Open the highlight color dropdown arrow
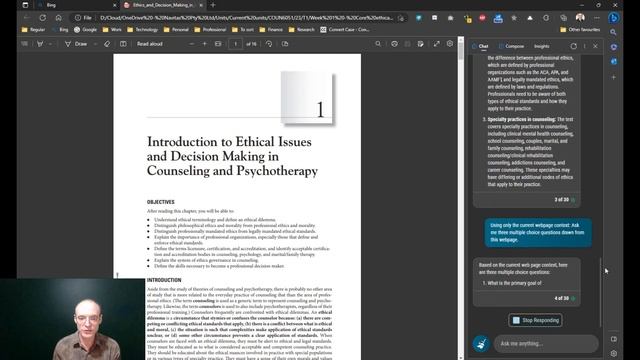Viewport: 640px width, 360px height. click(x=50, y=44)
